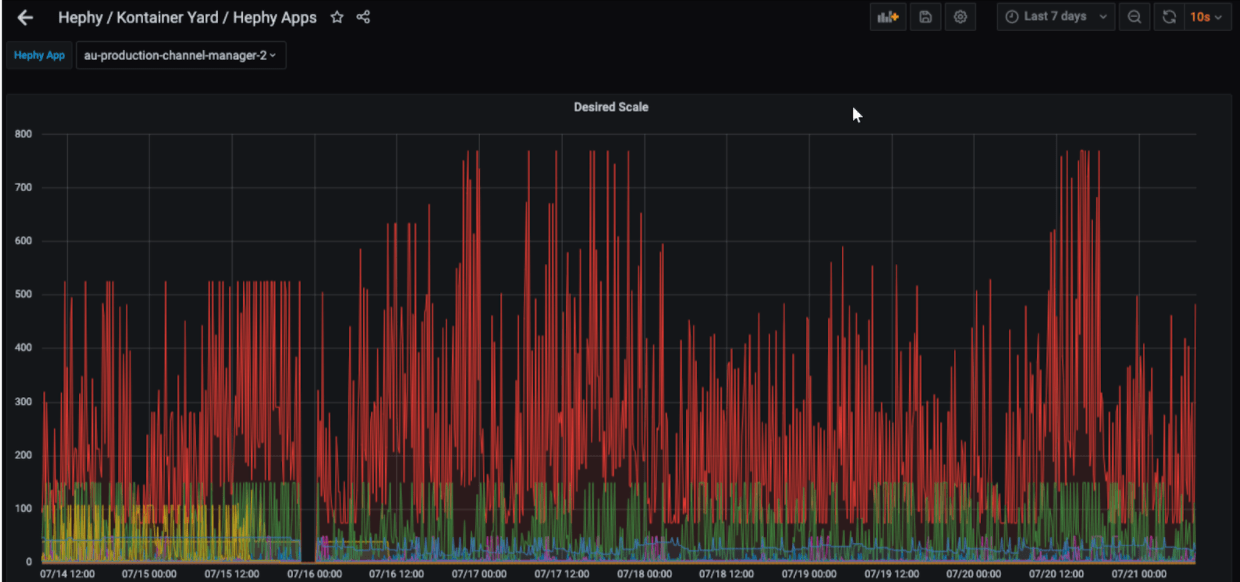
Task: Click the Hephy App variable label
Action: tap(40, 56)
